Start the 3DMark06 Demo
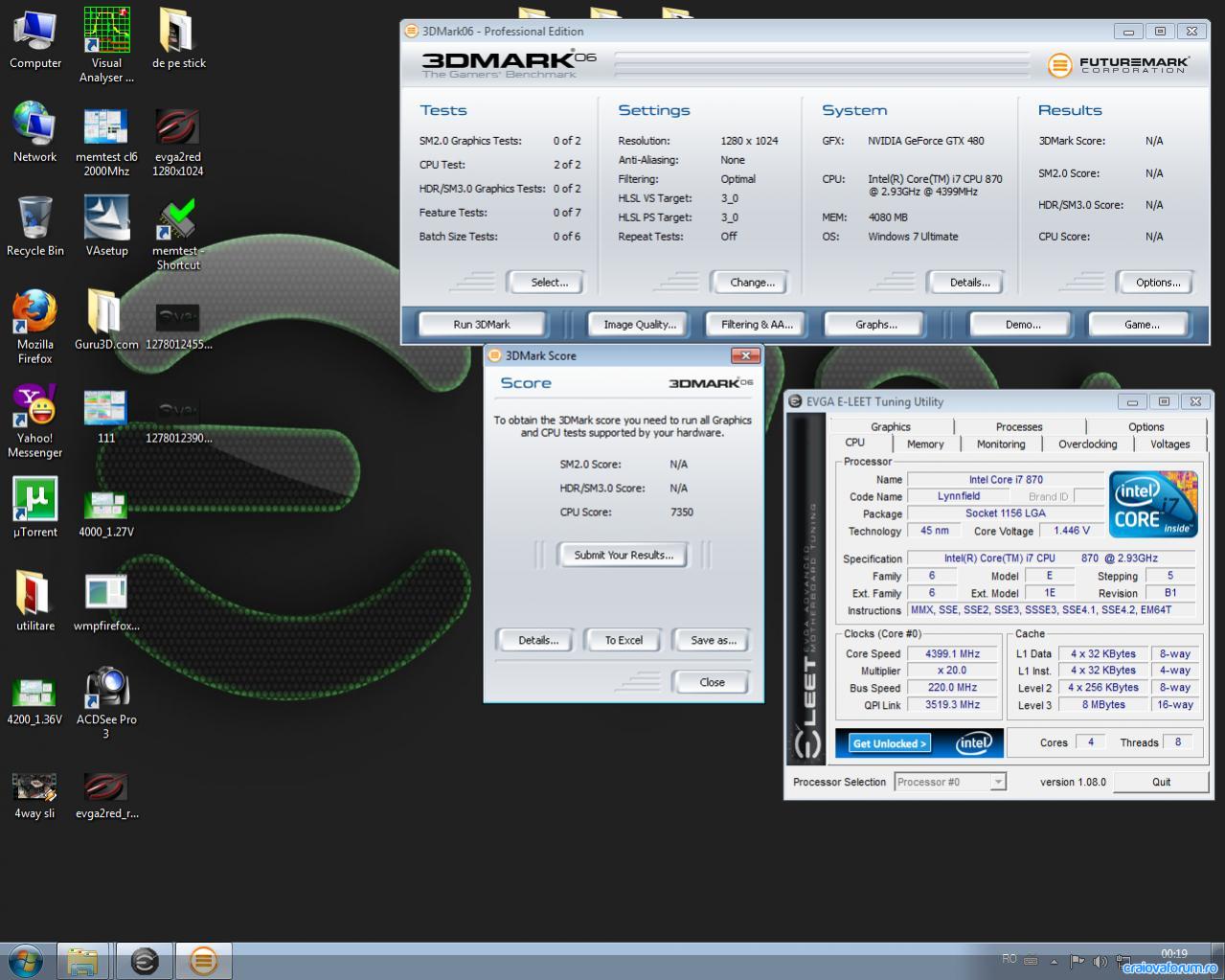Screen dimensions: 1225x980 pyautogui.click(x=1023, y=324)
